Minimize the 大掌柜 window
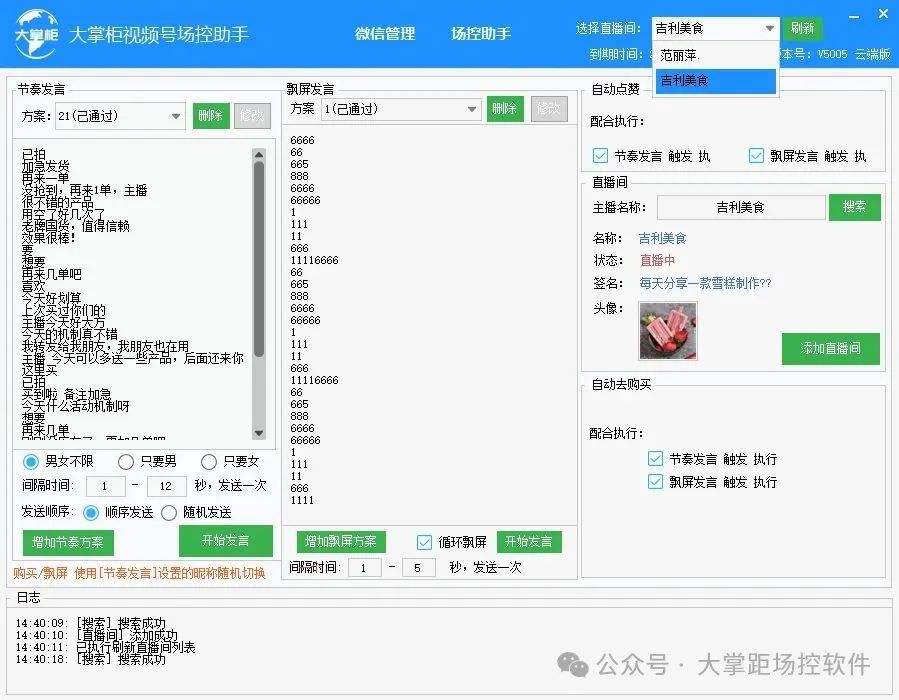899x700 pixels. [x=853, y=15]
